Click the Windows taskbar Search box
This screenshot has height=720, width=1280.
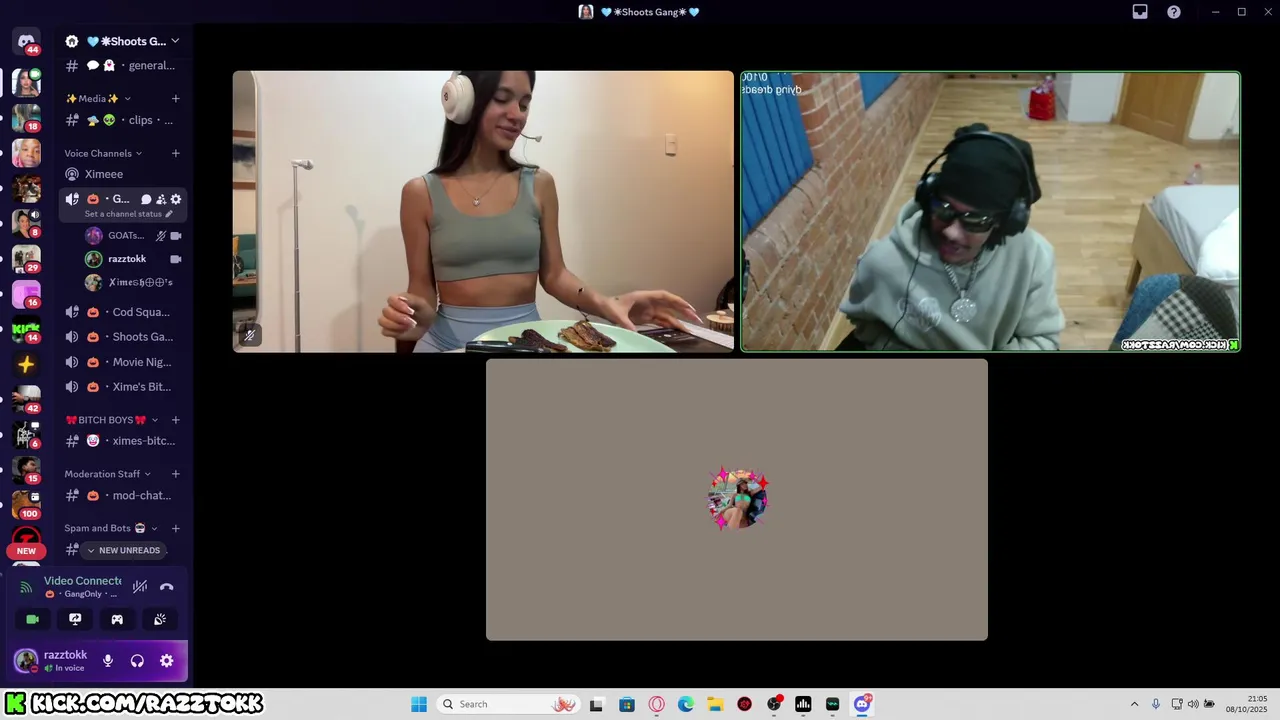508,704
